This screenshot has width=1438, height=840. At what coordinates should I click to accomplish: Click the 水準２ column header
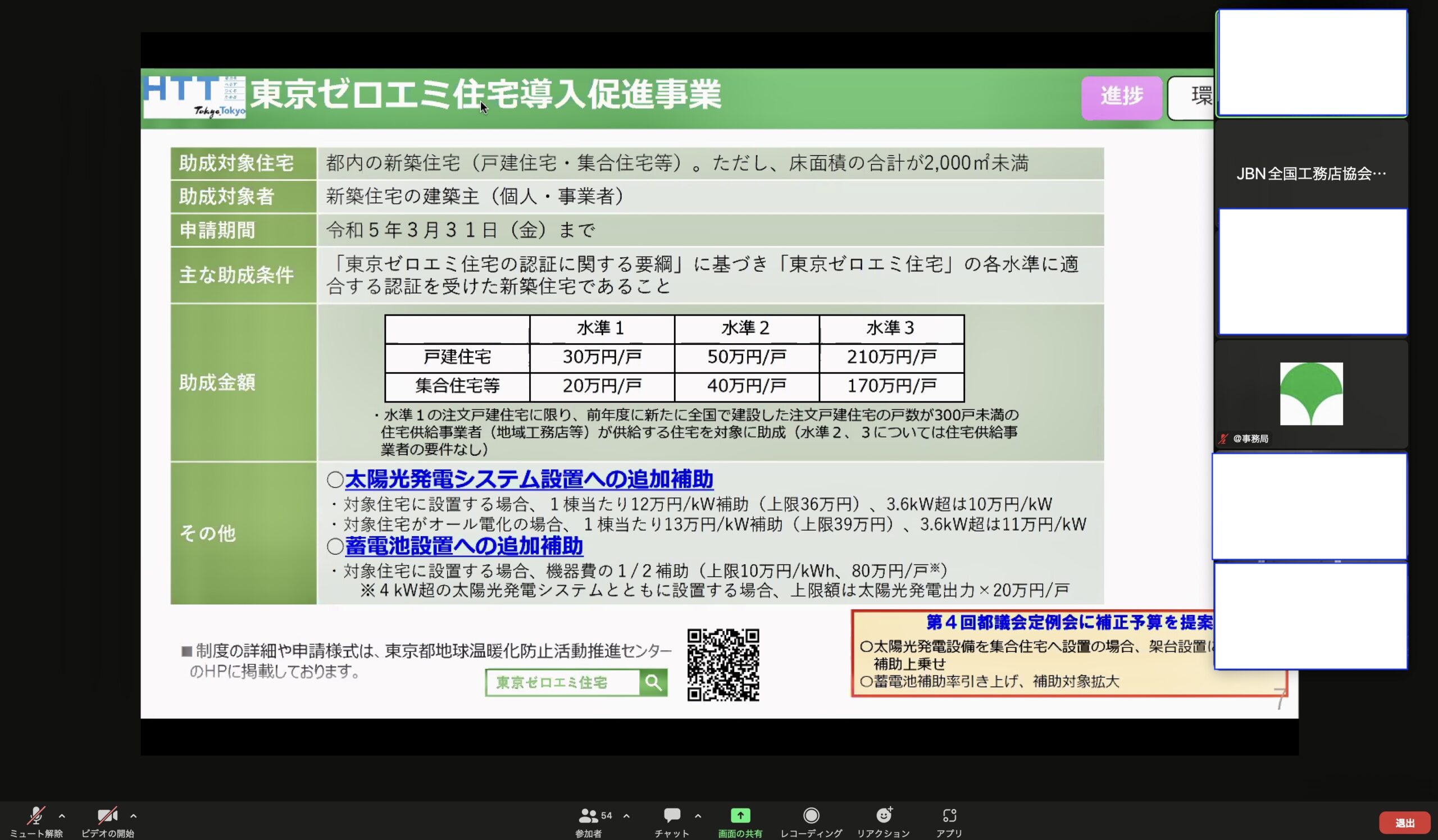coord(747,328)
